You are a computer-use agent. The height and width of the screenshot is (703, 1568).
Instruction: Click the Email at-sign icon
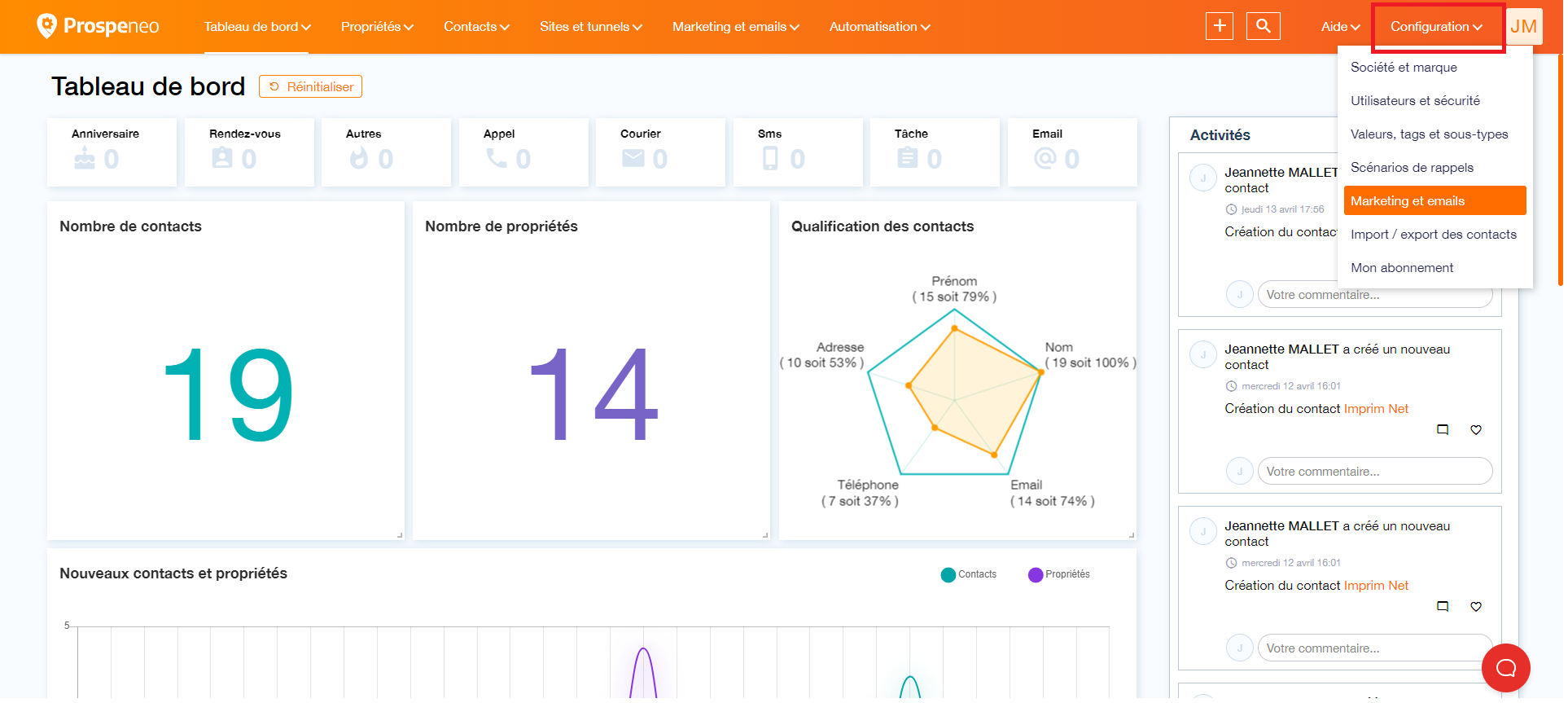[x=1045, y=158]
